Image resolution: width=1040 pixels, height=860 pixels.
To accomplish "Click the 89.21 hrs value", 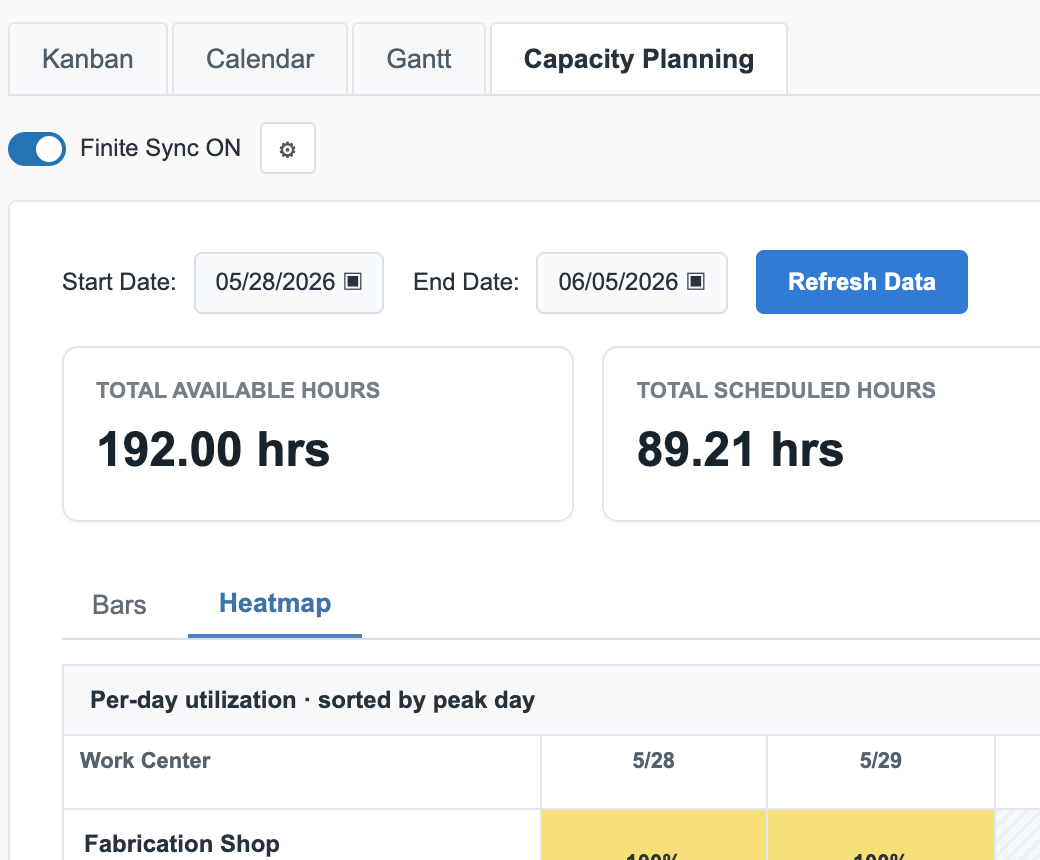I will click(740, 450).
